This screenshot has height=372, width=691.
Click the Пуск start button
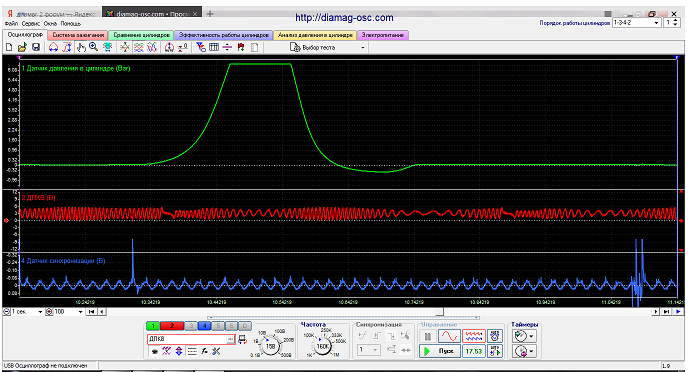[x=440, y=351]
